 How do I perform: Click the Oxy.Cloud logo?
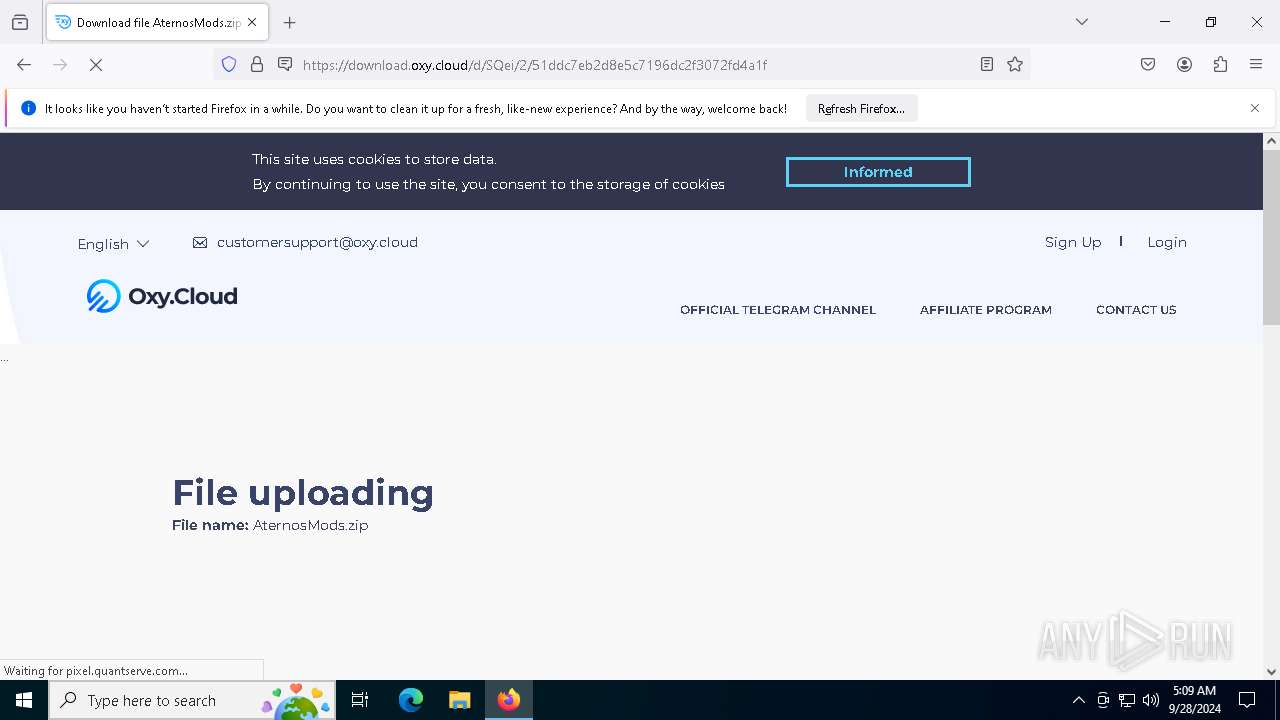click(162, 296)
